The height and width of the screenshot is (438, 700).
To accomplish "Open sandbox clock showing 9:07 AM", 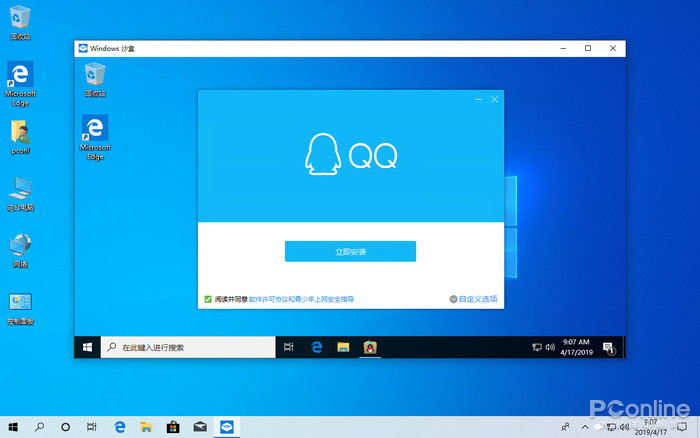I will point(577,348).
